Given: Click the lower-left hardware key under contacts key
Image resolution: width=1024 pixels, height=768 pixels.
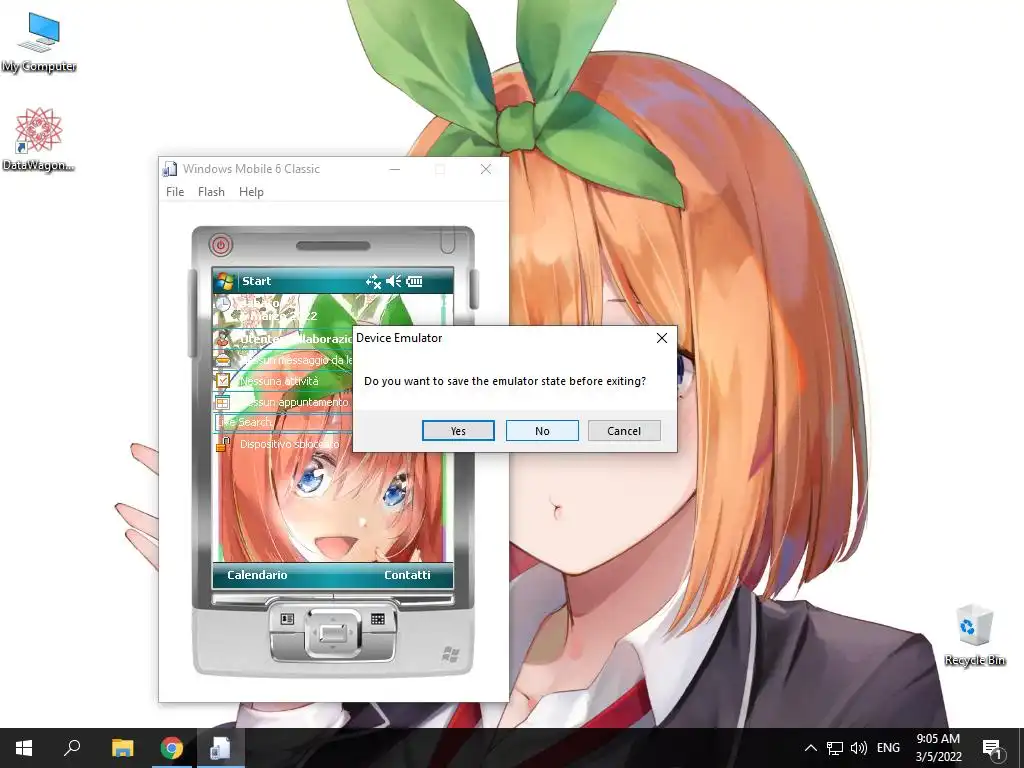Looking at the screenshot, I should [x=287, y=645].
